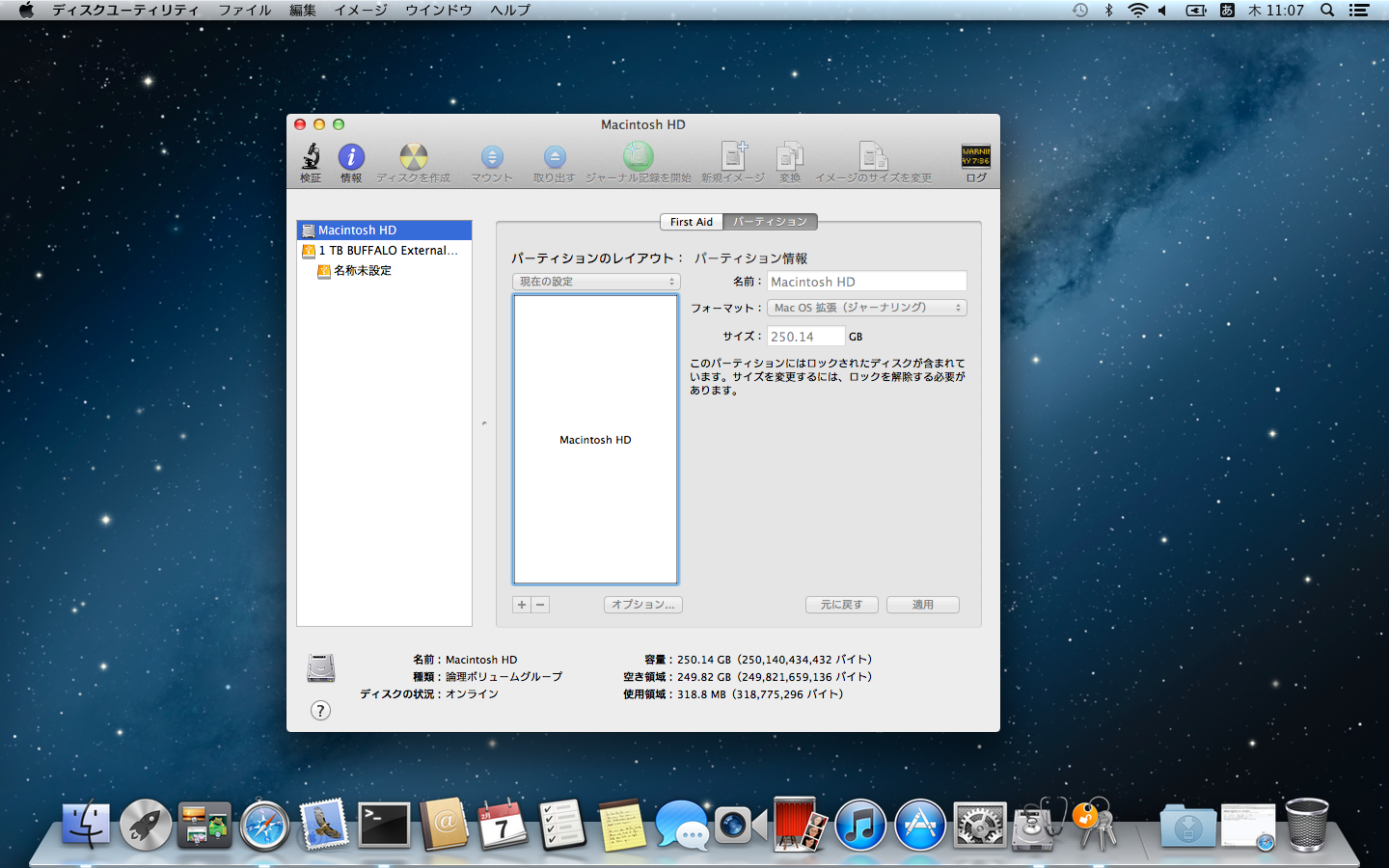Image resolution: width=1389 pixels, height=868 pixels.
Task: Click the マウント (Mount) toolbar icon
Action: (x=492, y=157)
